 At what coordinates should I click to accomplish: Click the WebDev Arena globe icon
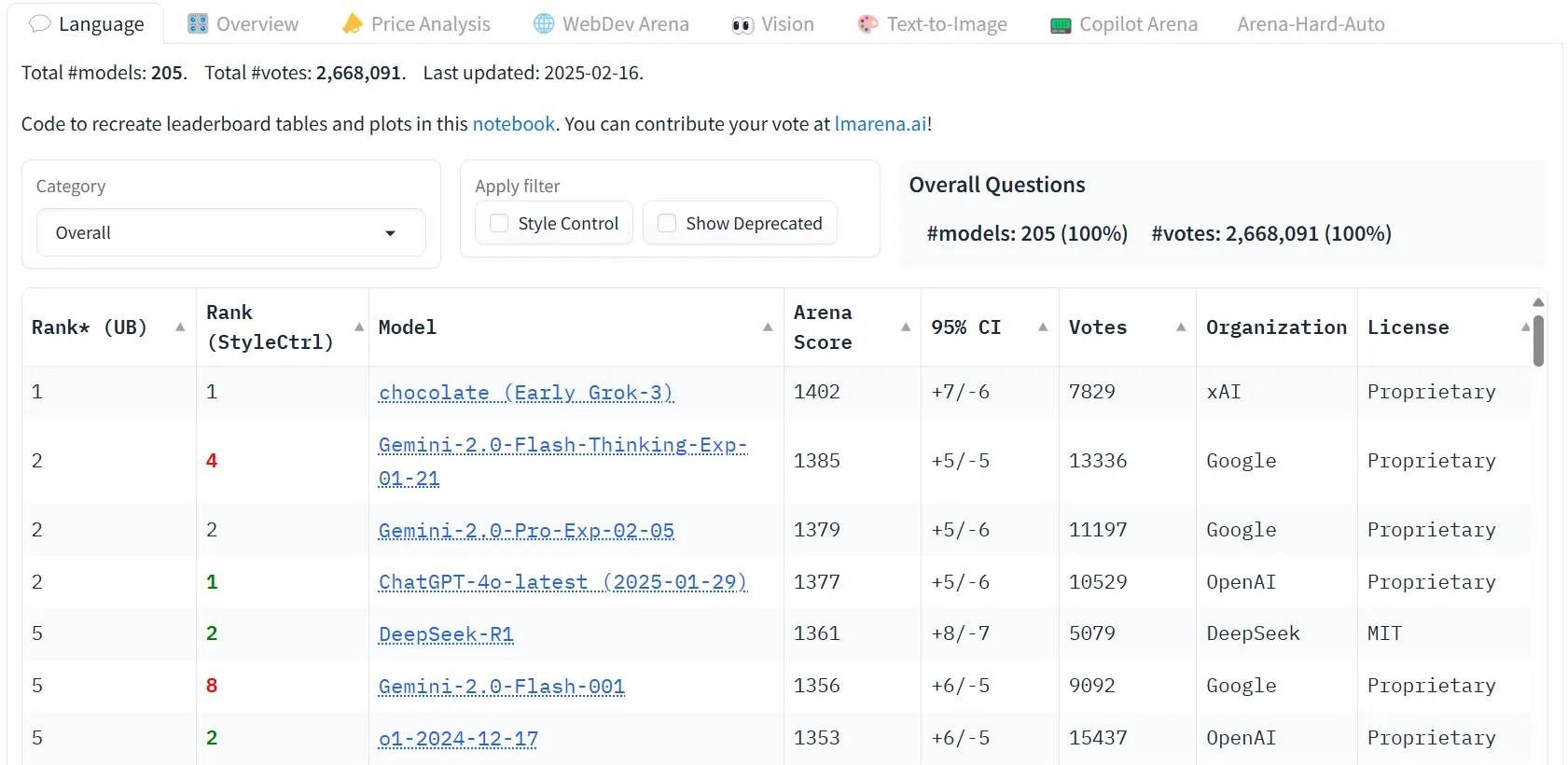click(x=544, y=24)
